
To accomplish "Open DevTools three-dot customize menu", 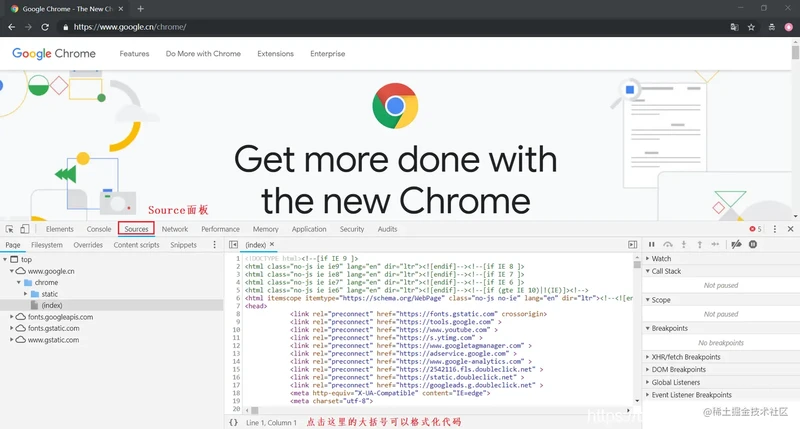I will [x=774, y=229].
